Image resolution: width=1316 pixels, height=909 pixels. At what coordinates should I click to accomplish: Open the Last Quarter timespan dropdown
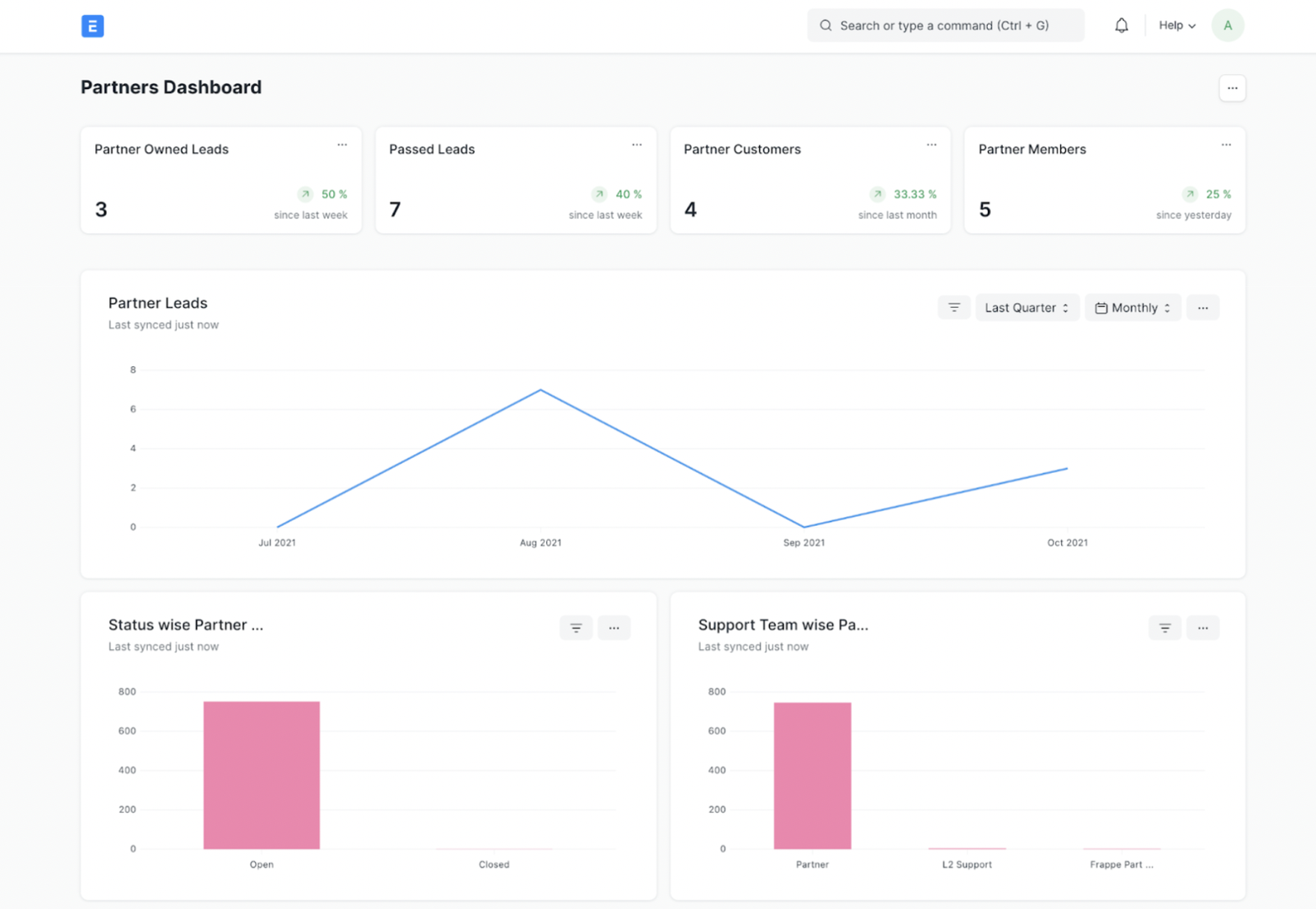click(1027, 308)
